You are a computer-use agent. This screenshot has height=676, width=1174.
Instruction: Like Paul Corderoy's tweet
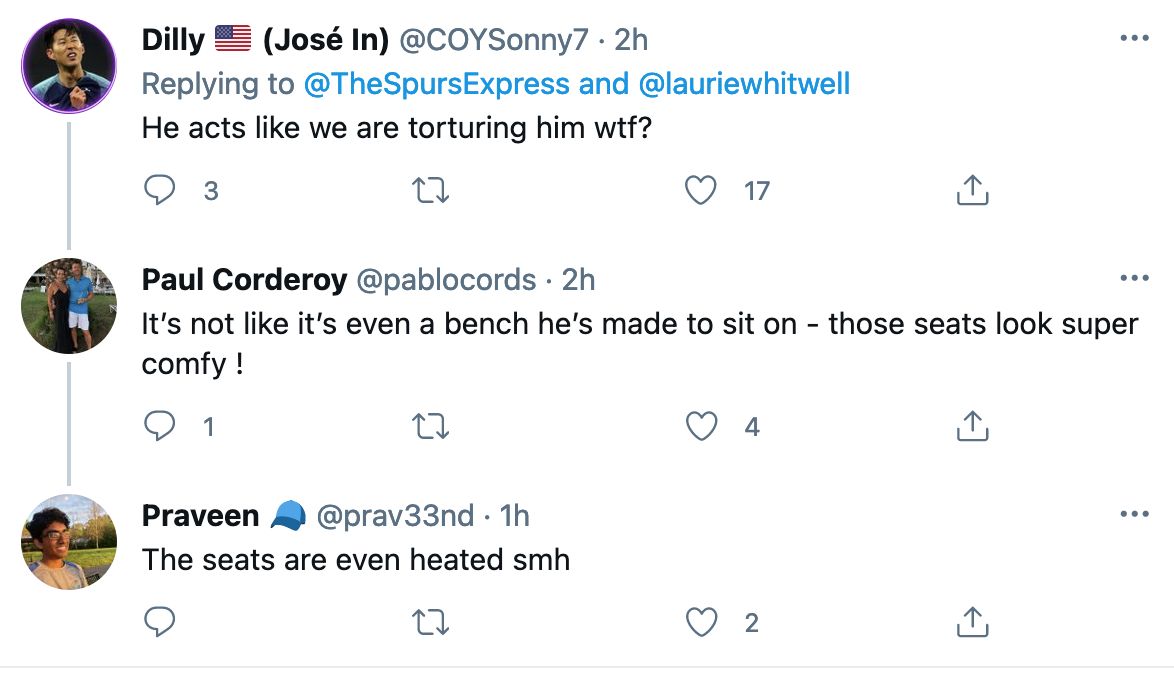701,427
